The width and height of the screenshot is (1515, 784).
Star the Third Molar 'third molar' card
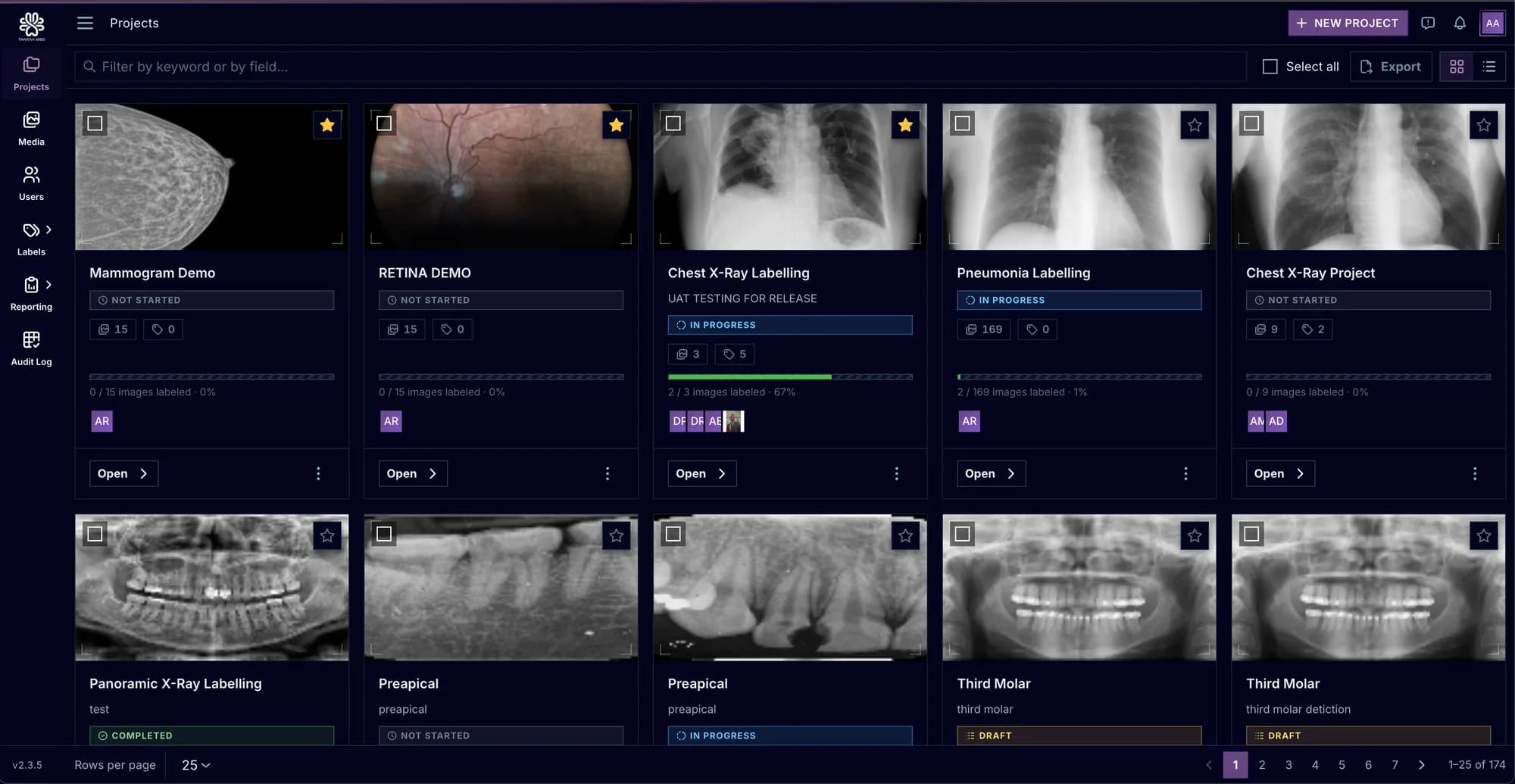[x=1195, y=536]
